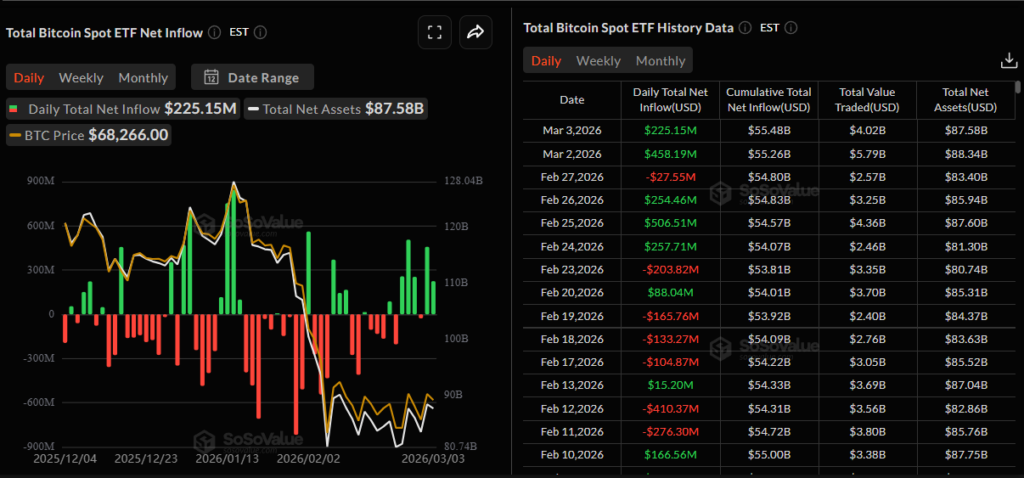Open the chart in fullscreen view

pos(434,32)
